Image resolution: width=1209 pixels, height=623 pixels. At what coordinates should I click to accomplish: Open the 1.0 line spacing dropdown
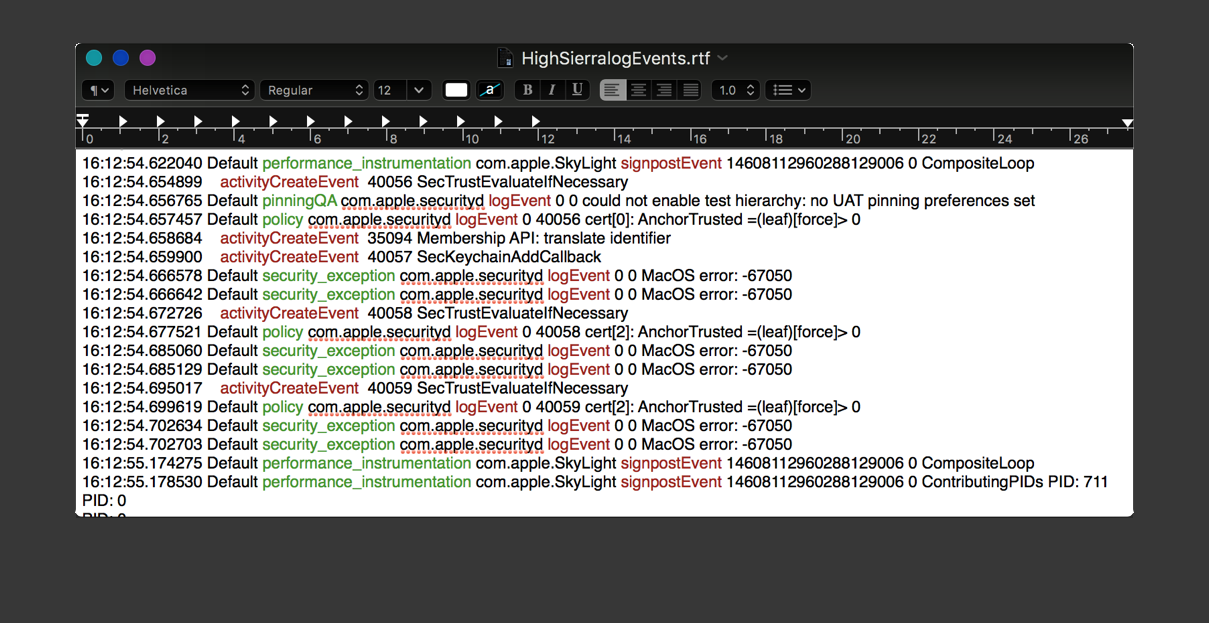click(735, 90)
